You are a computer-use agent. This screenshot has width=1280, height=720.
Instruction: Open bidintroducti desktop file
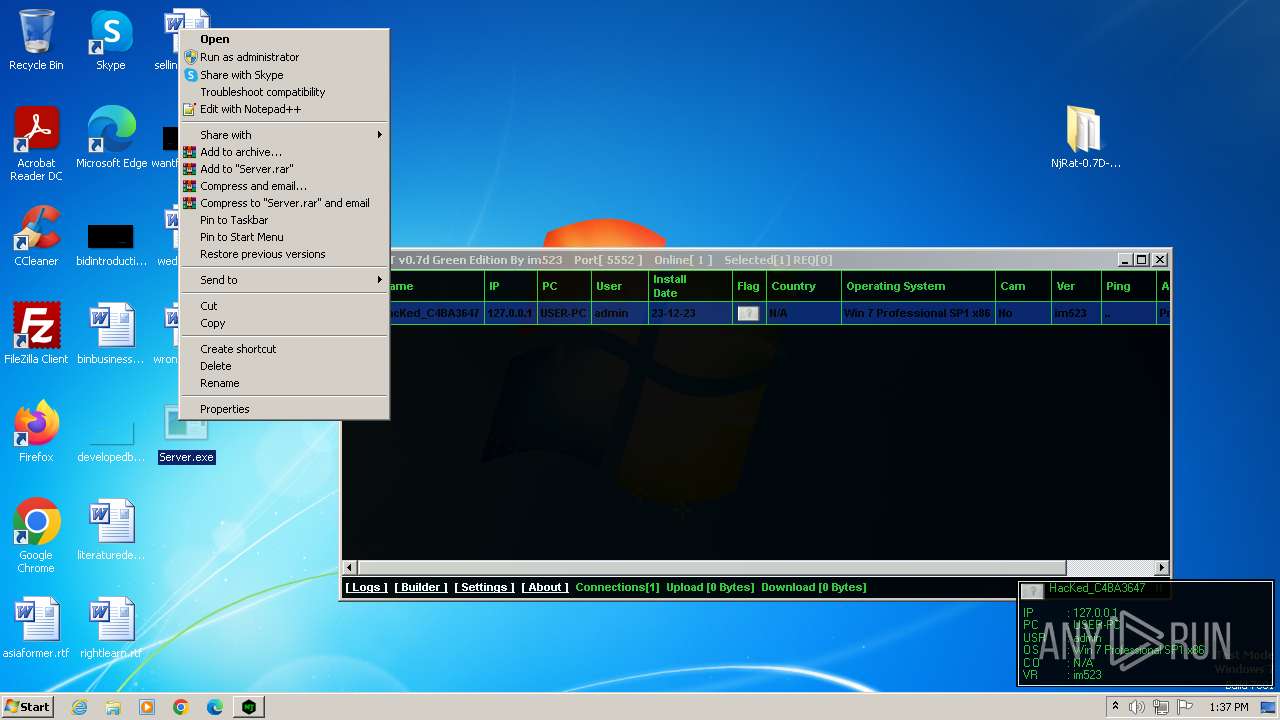111,242
